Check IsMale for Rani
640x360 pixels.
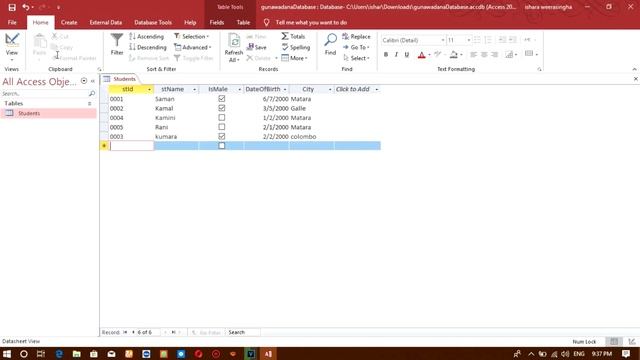pos(222,127)
